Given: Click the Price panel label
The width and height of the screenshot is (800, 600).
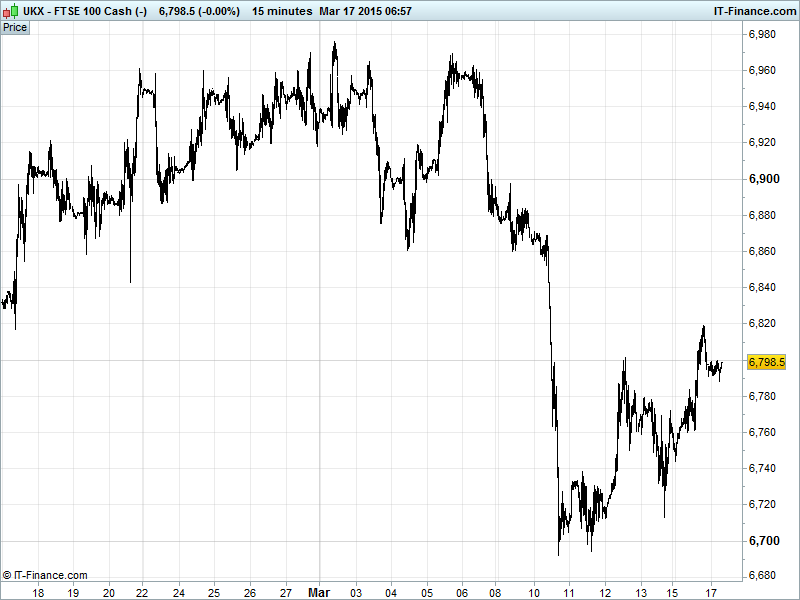Looking at the screenshot, I should click(15, 27).
